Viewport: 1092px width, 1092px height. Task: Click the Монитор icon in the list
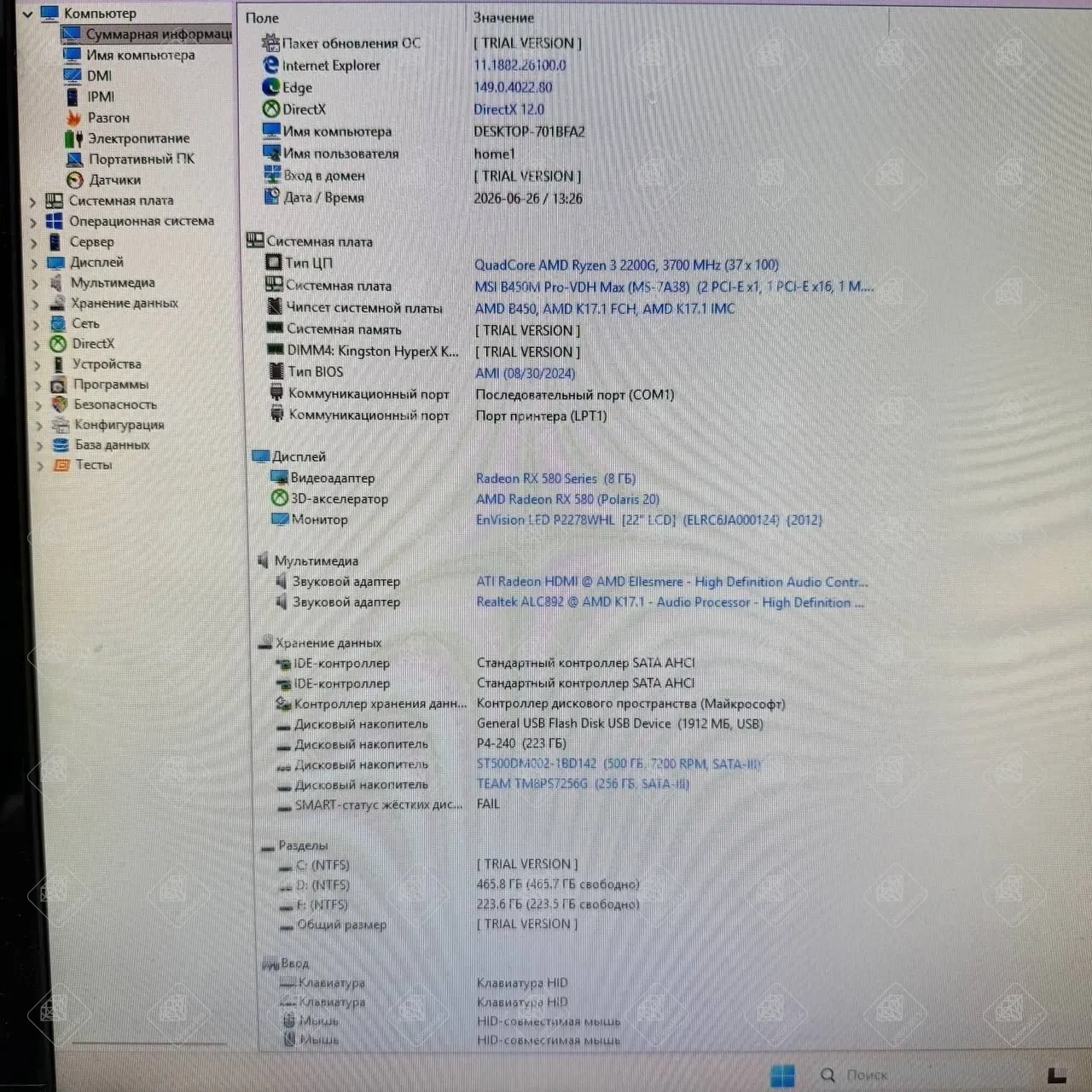click(x=280, y=519)
